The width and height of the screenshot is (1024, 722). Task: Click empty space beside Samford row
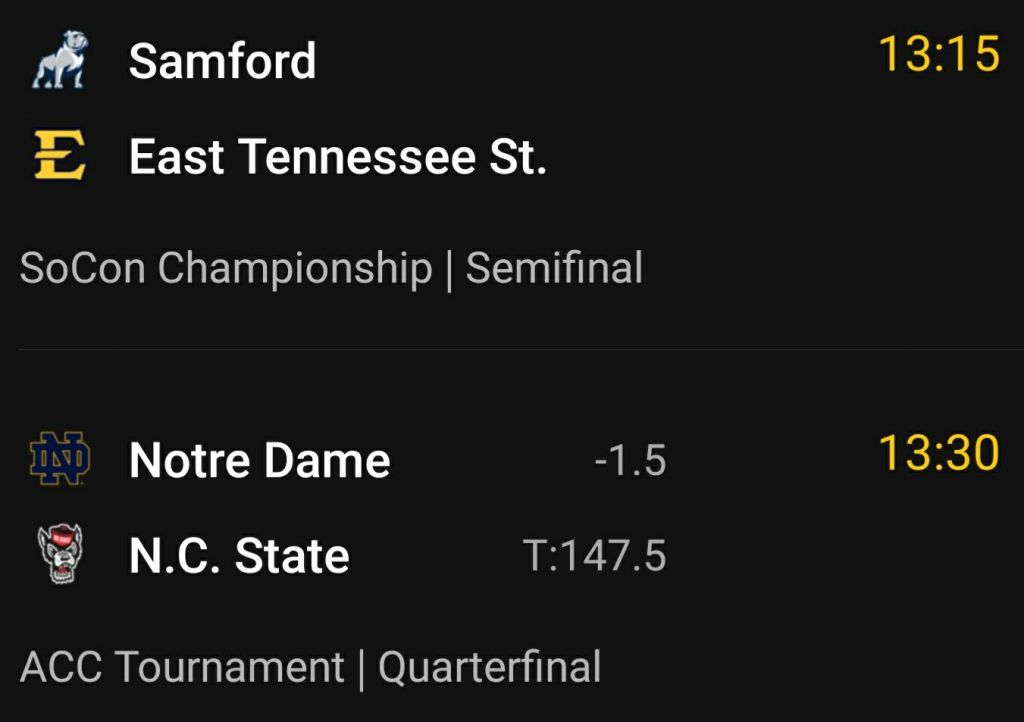pyautogui.click(x=600, y=60)
